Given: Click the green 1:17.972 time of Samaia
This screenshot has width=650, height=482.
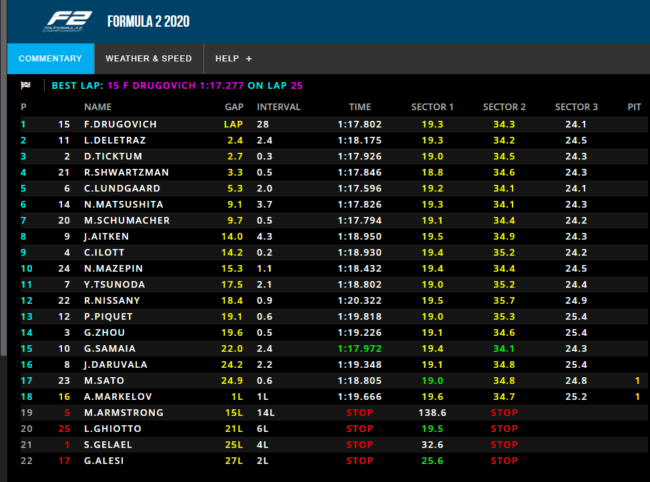Looking at the screenshot, I should click(x=360, y=349).
